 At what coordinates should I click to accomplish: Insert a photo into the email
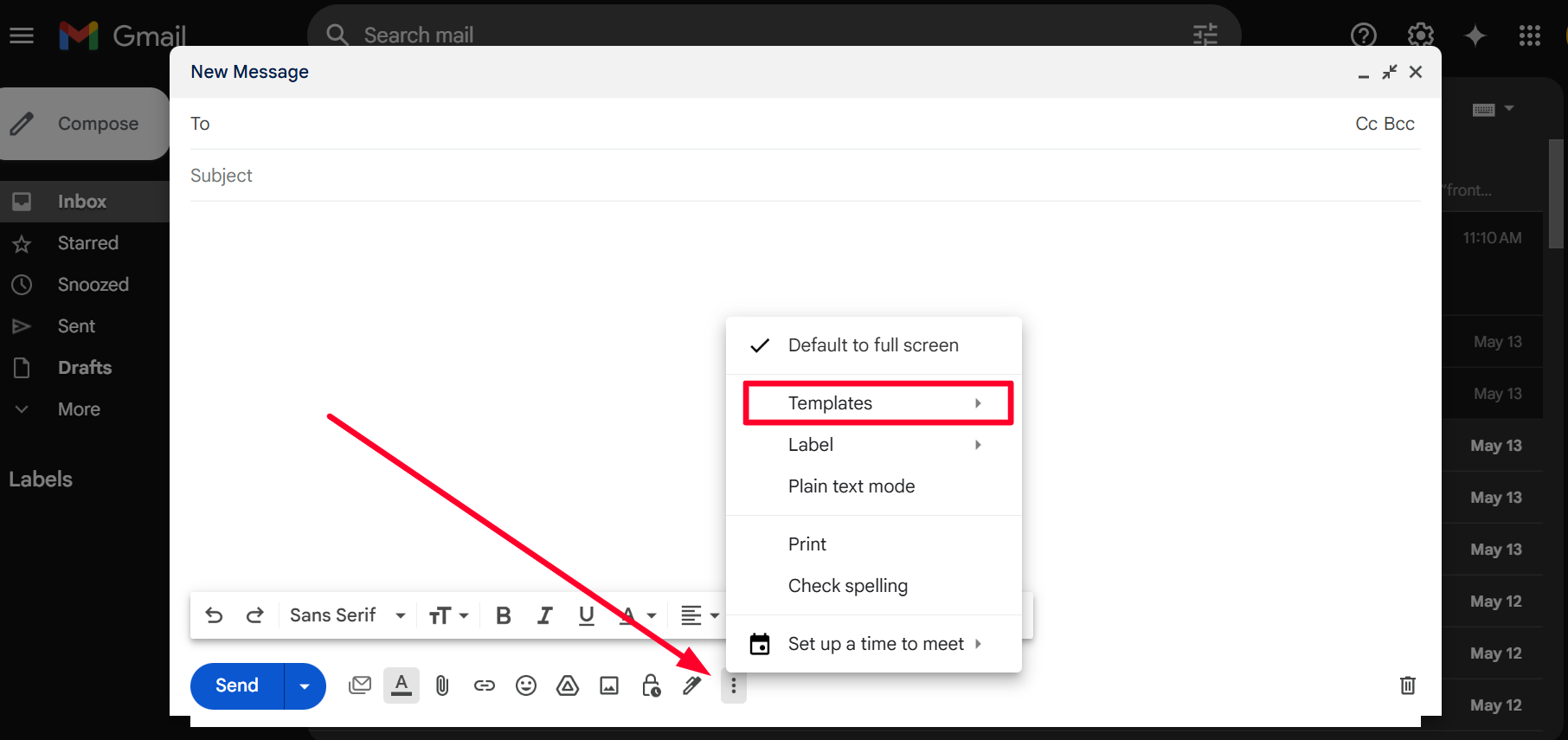click(x=609, y=686)
